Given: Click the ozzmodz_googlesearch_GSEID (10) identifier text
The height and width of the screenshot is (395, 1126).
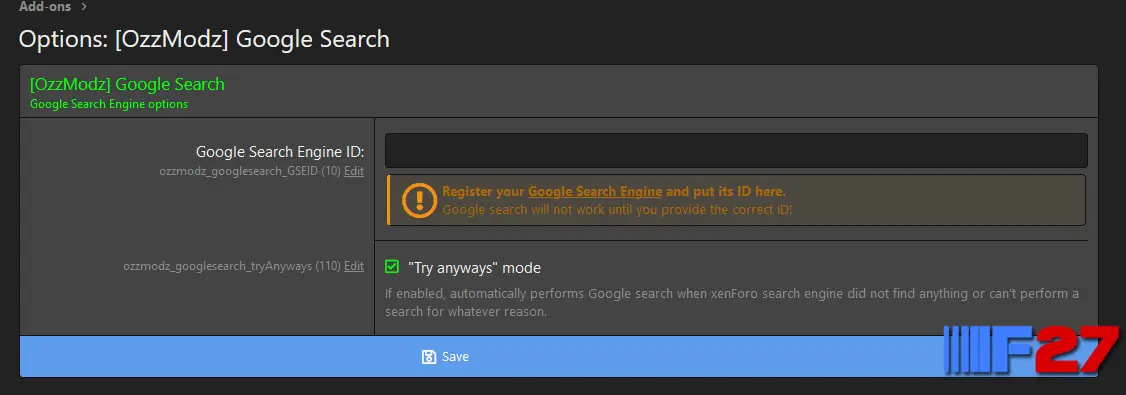Looking at the screenshot, I should (250, 172).
